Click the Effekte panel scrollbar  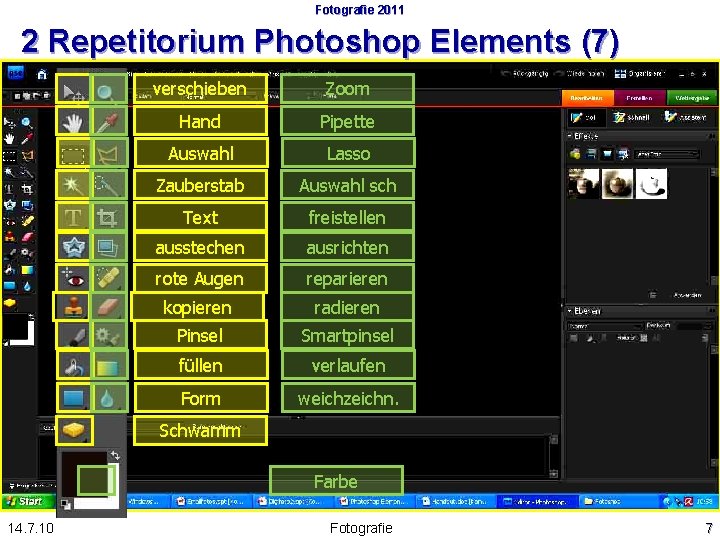point(714,225)
